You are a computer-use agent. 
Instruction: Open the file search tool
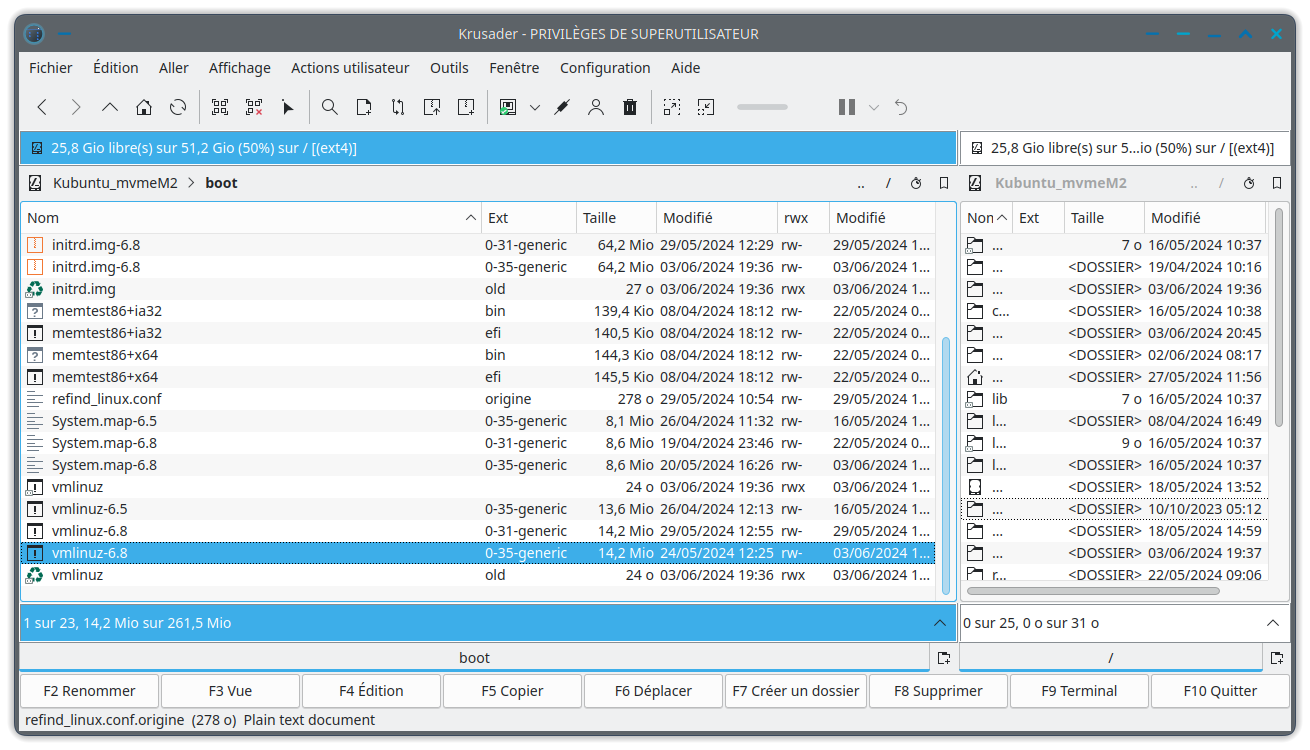[330, 107]
